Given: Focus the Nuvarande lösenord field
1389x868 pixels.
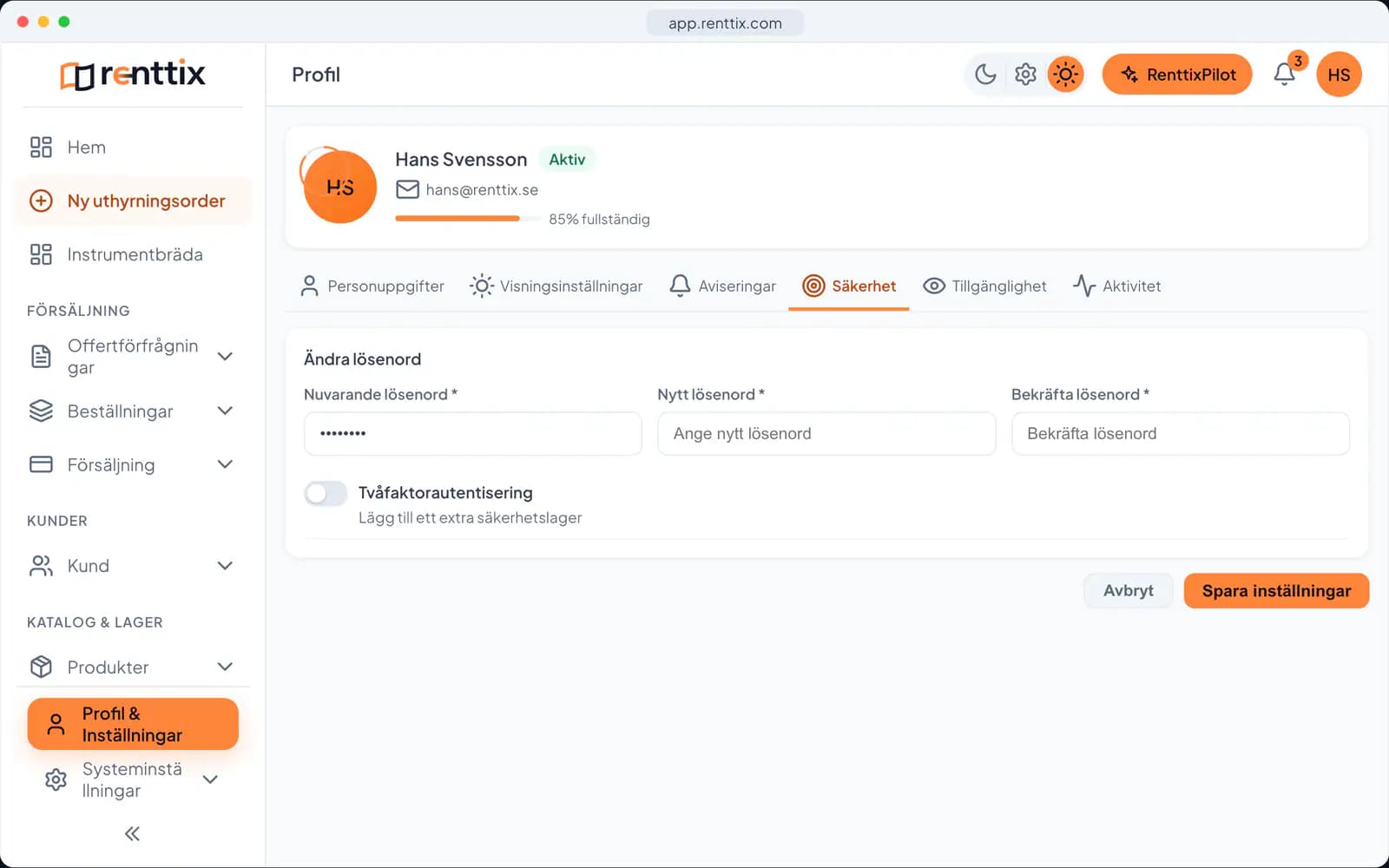Looking at the screenshot, I should coord(473,433).
